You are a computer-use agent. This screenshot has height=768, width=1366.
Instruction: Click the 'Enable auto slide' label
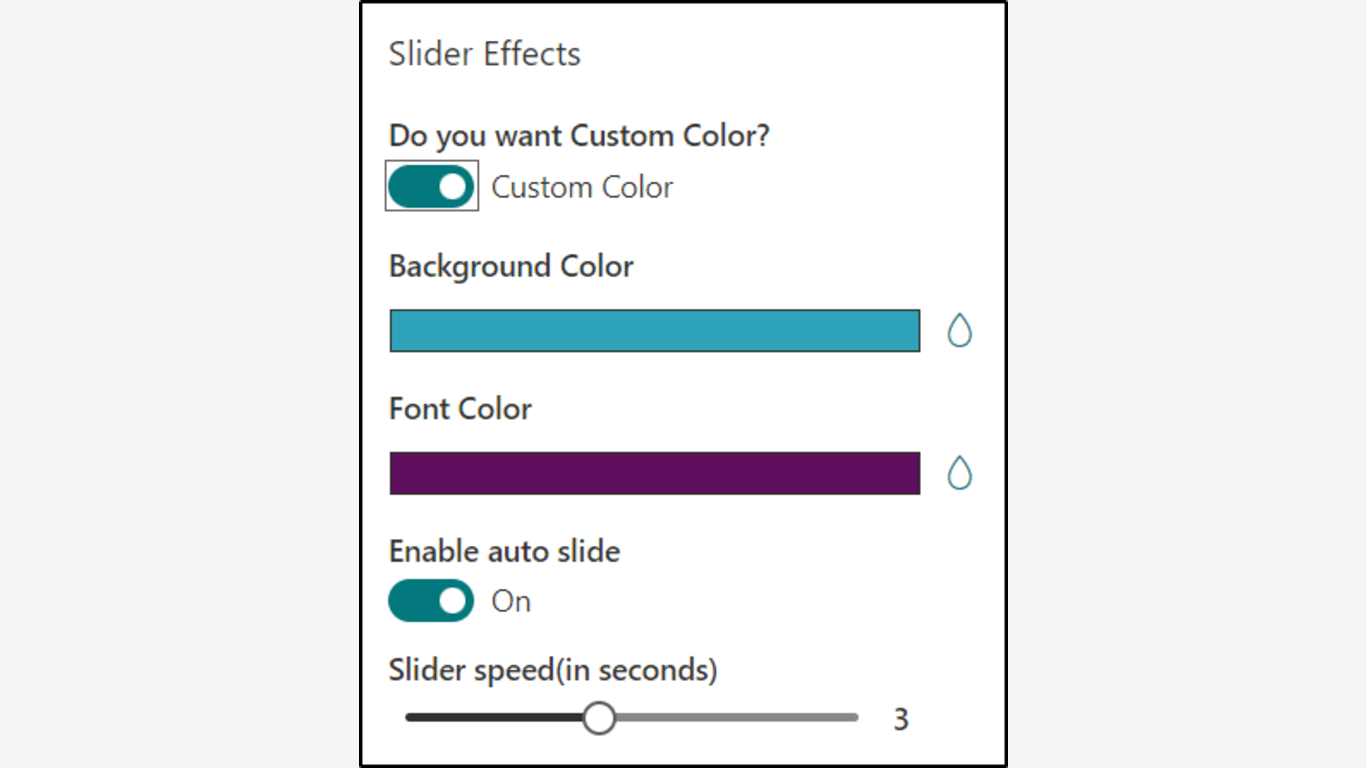click(x=504, y=551)
